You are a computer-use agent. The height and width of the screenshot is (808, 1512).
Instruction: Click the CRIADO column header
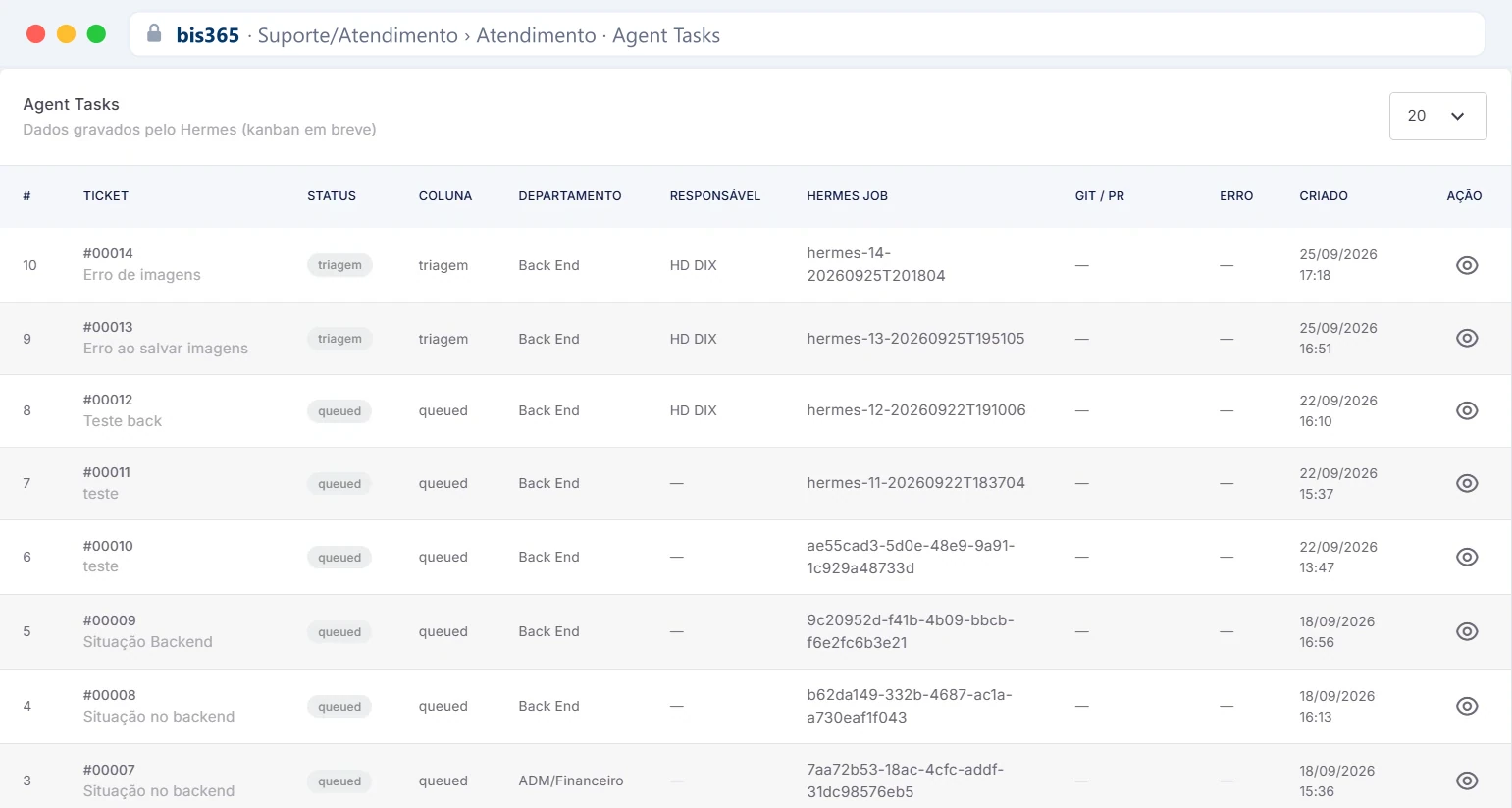click(1324, 196)
